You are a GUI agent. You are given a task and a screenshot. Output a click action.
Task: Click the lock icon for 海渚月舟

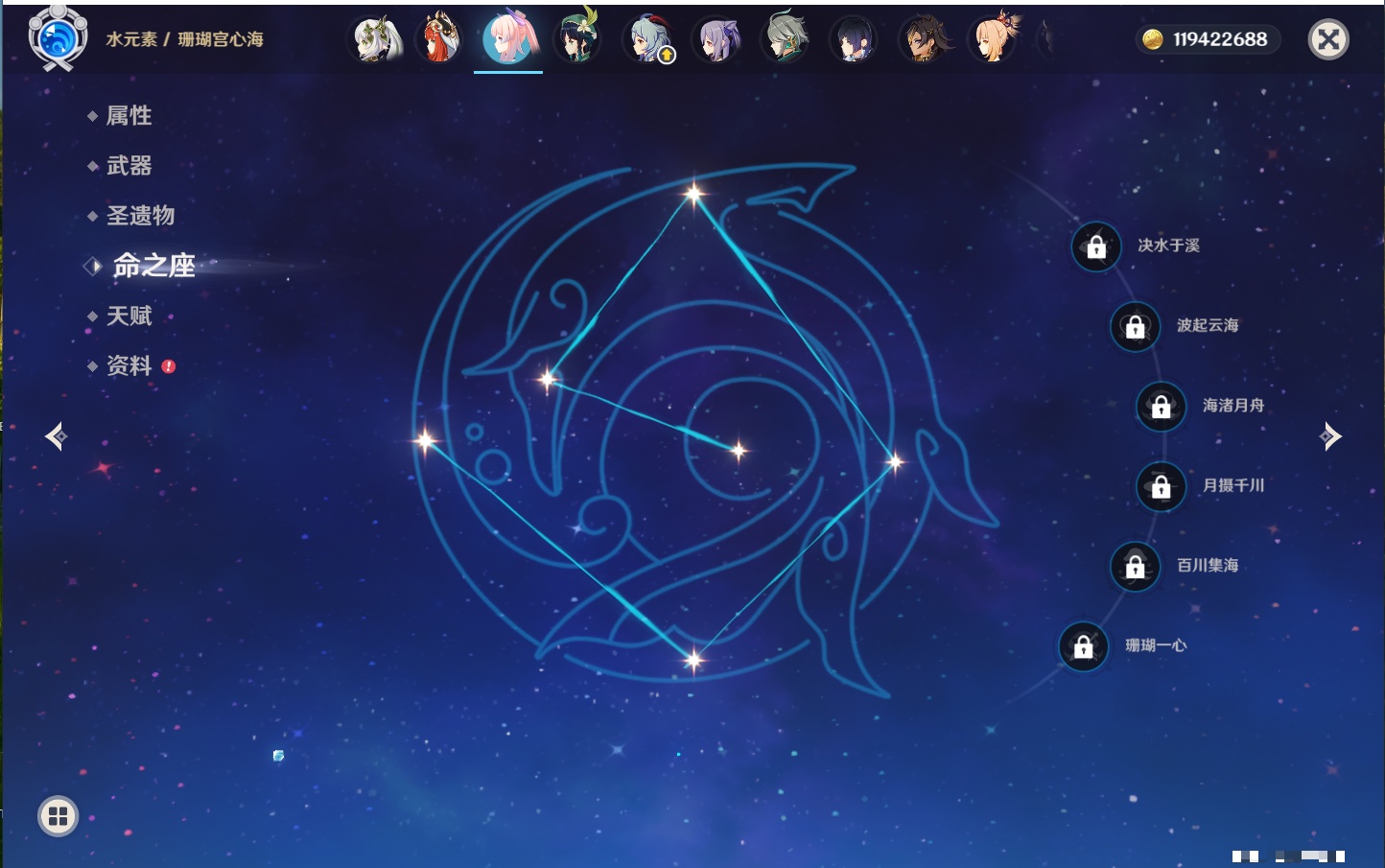[x=1161, y=406]
